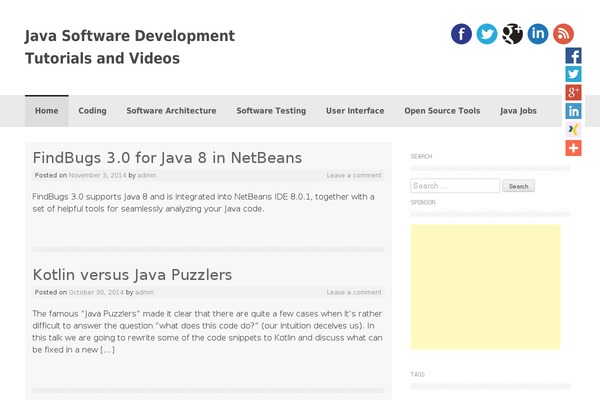
Task: Click the Search button
Action: tap(518, 186)
